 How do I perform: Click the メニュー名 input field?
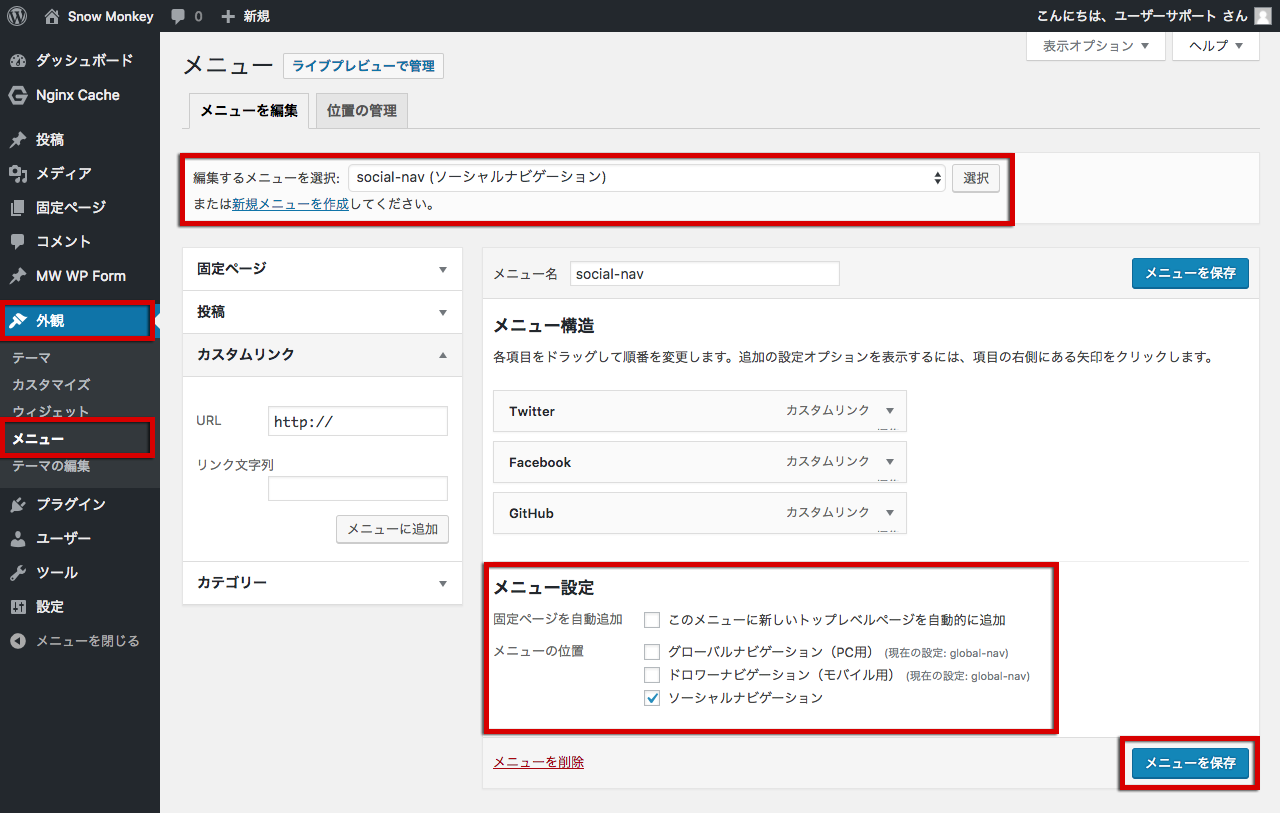705,273
